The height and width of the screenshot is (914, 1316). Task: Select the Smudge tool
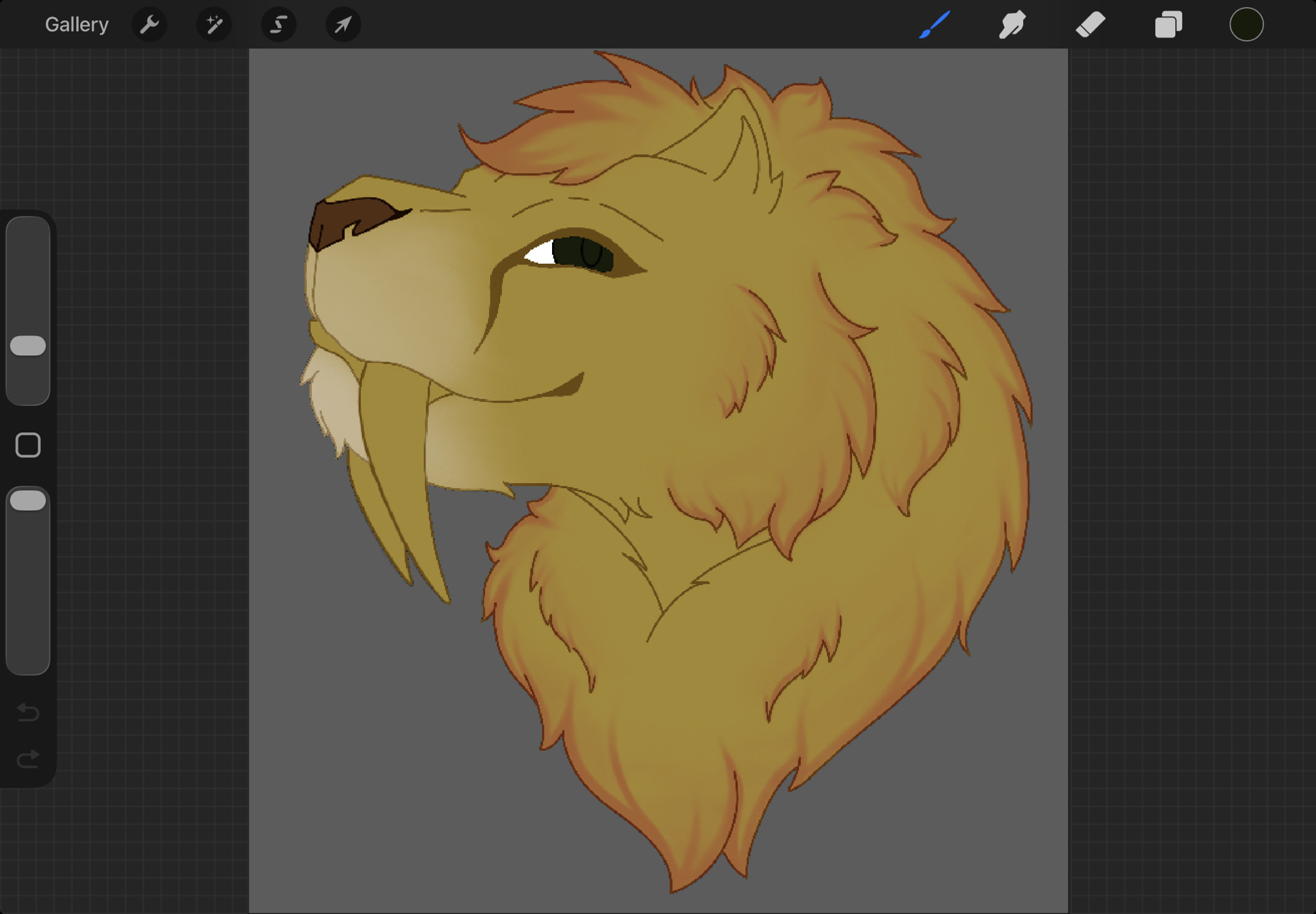1012,25
